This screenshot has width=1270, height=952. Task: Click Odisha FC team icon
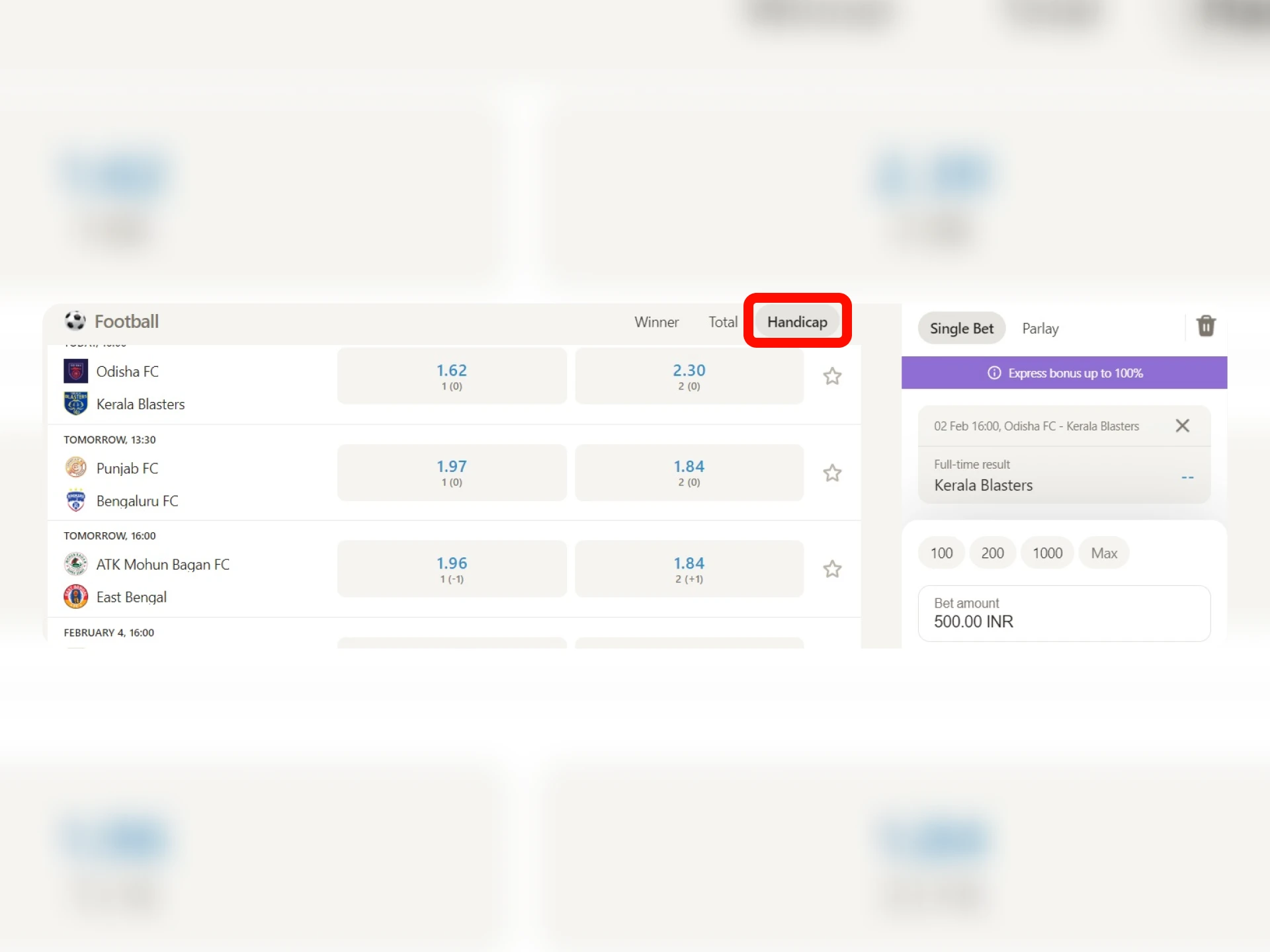75,371
